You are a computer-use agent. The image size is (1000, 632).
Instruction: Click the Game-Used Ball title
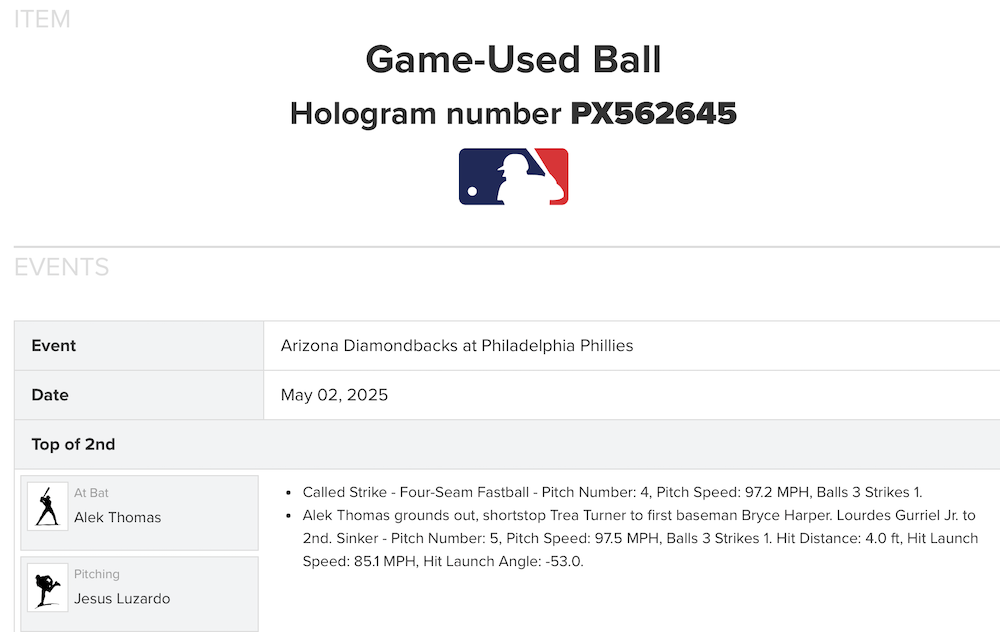[513, 60]
